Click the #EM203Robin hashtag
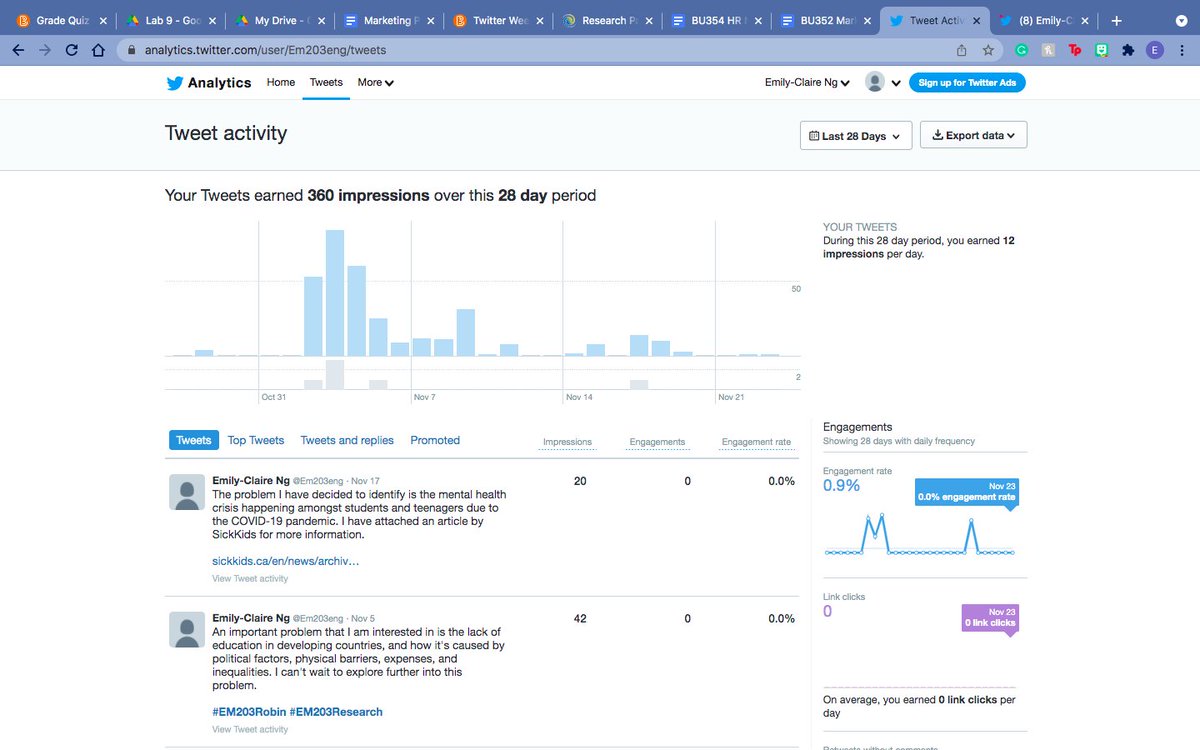Screen dimensions: 1200x750 tap(248, 712)
